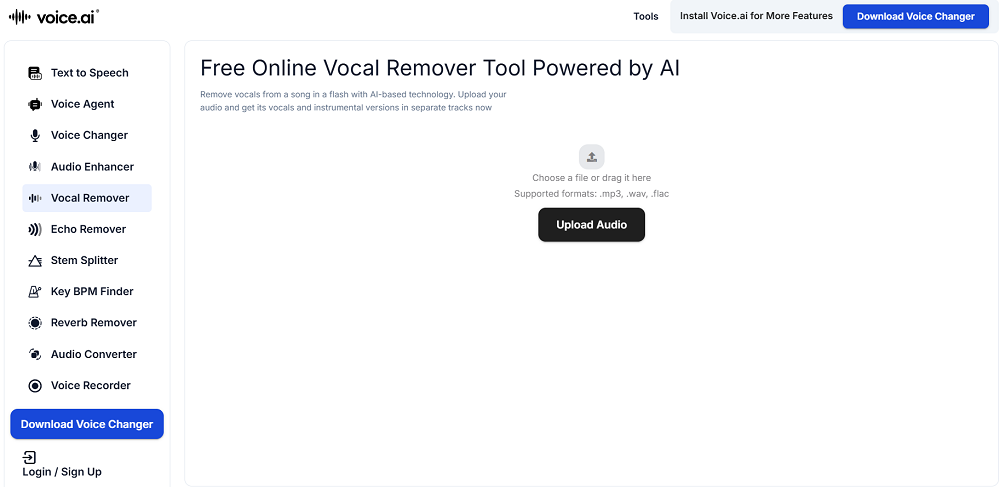Open the Echo Remover tool
The width and height of the screenshot is (1000, 487).
tap(87, 229)
